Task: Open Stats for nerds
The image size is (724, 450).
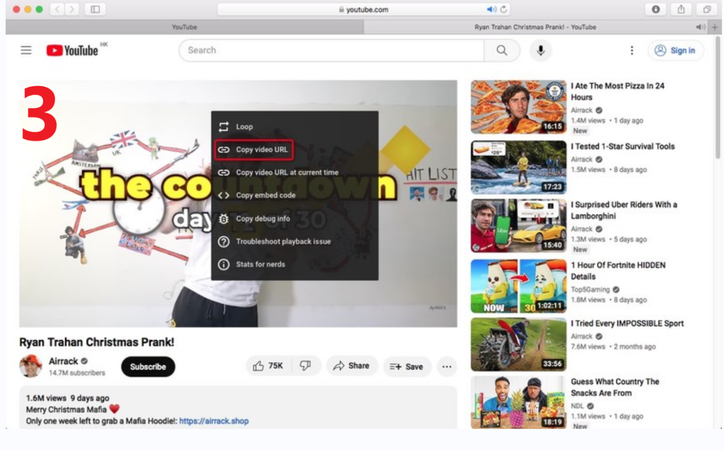Action: tap(295, 264)
